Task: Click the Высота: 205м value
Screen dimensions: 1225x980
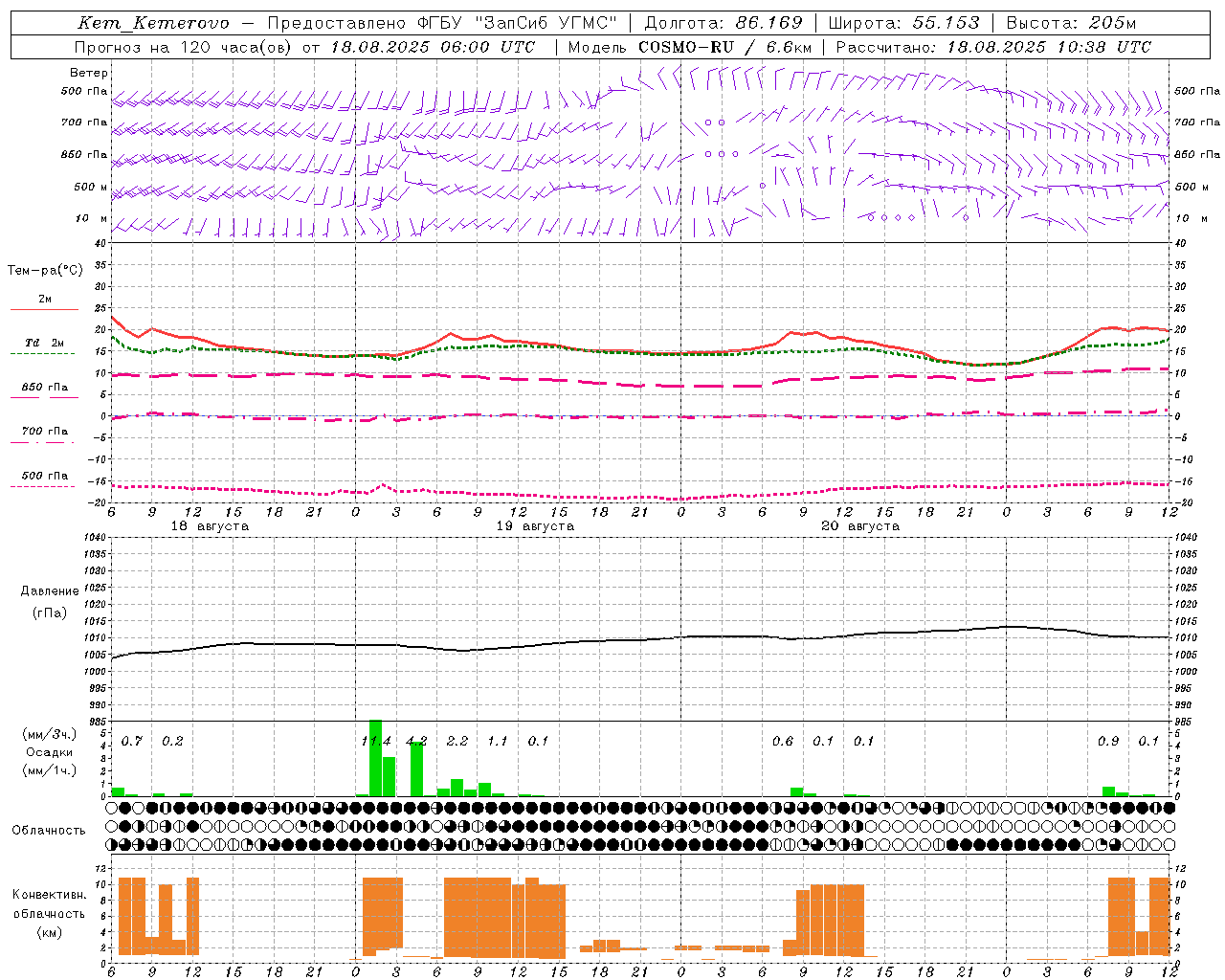Action: [1071, 23]
